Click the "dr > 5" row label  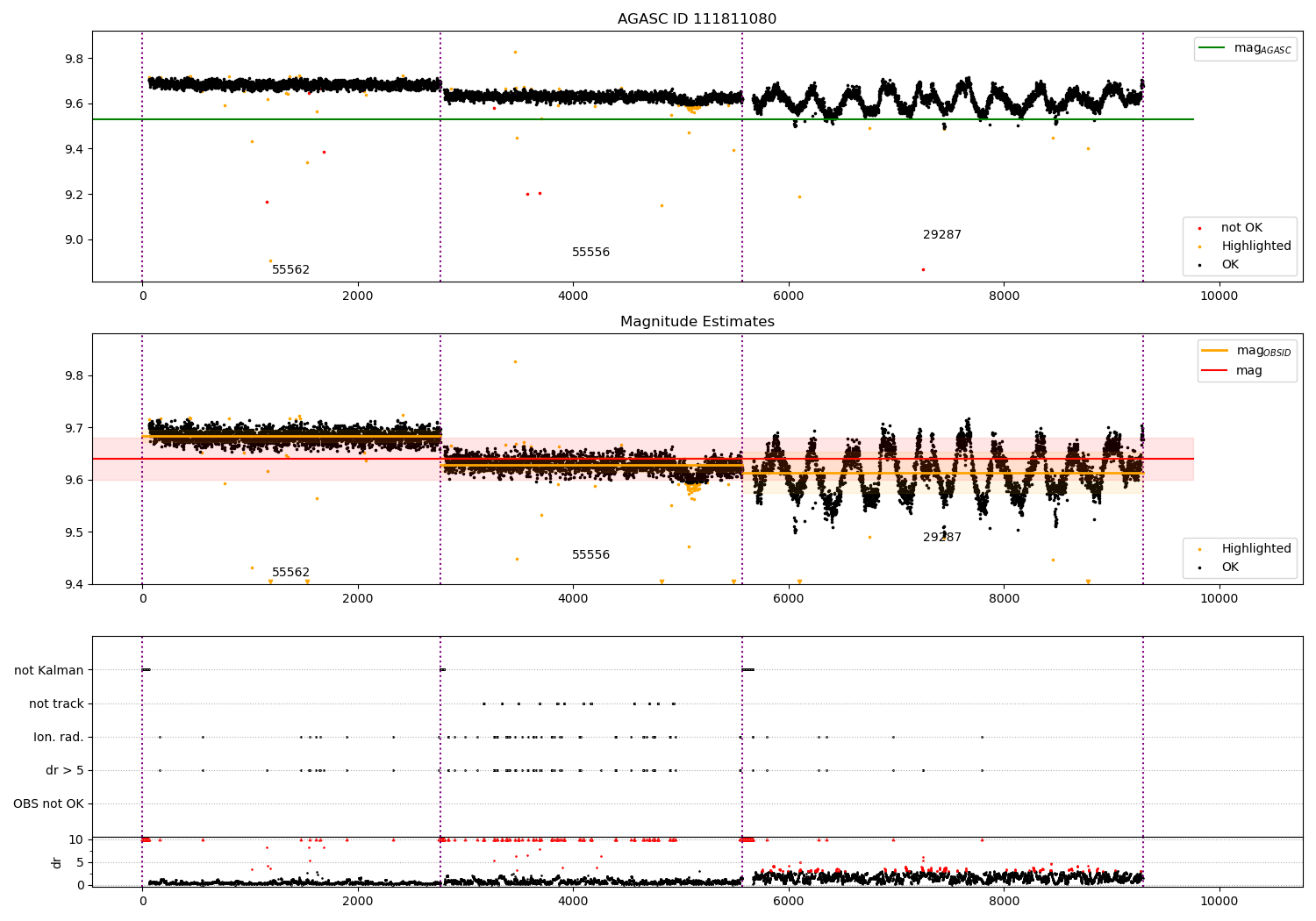tap(65, 770)
